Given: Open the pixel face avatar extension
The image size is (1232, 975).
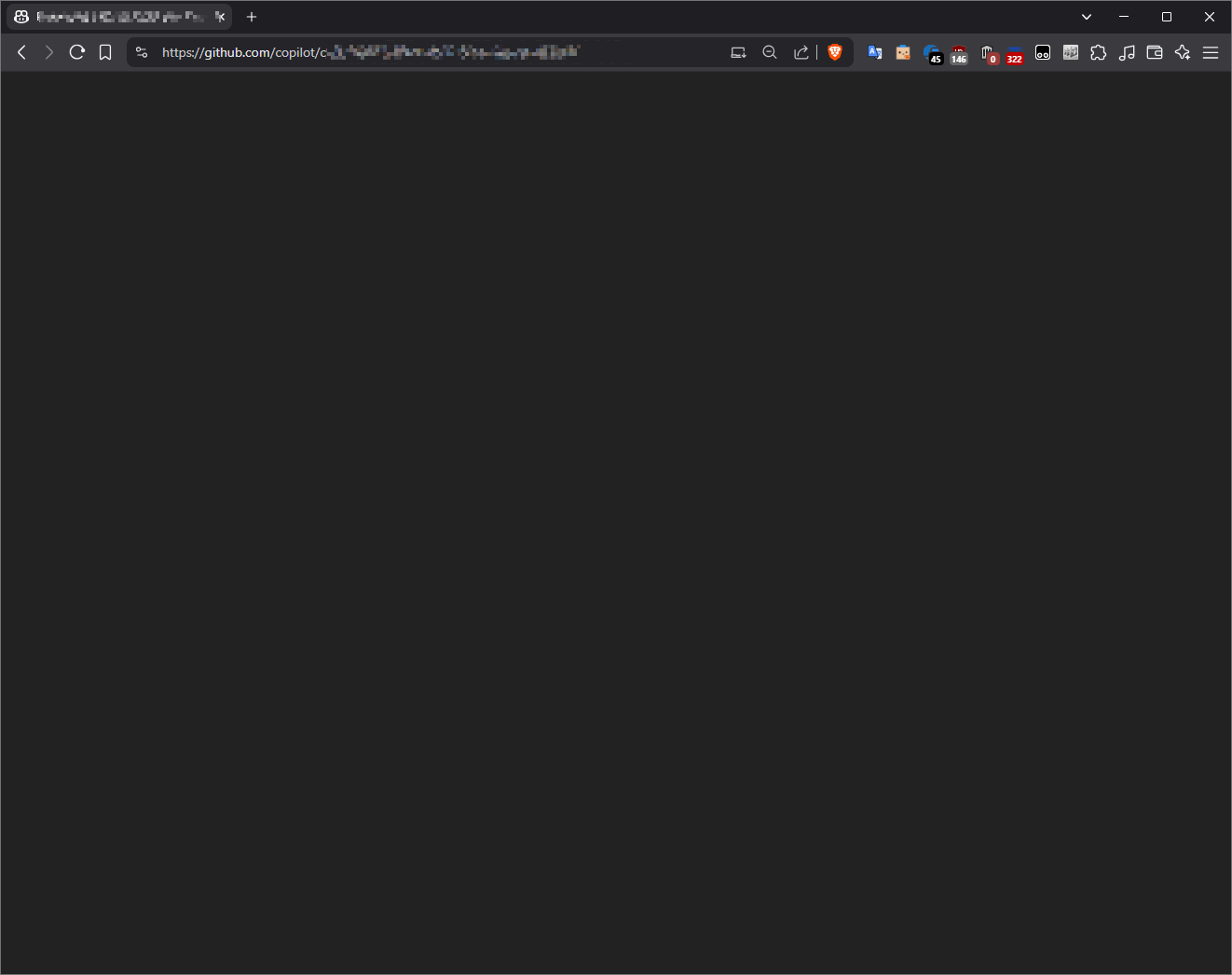Looking at the screenshot, I should 903,52.
